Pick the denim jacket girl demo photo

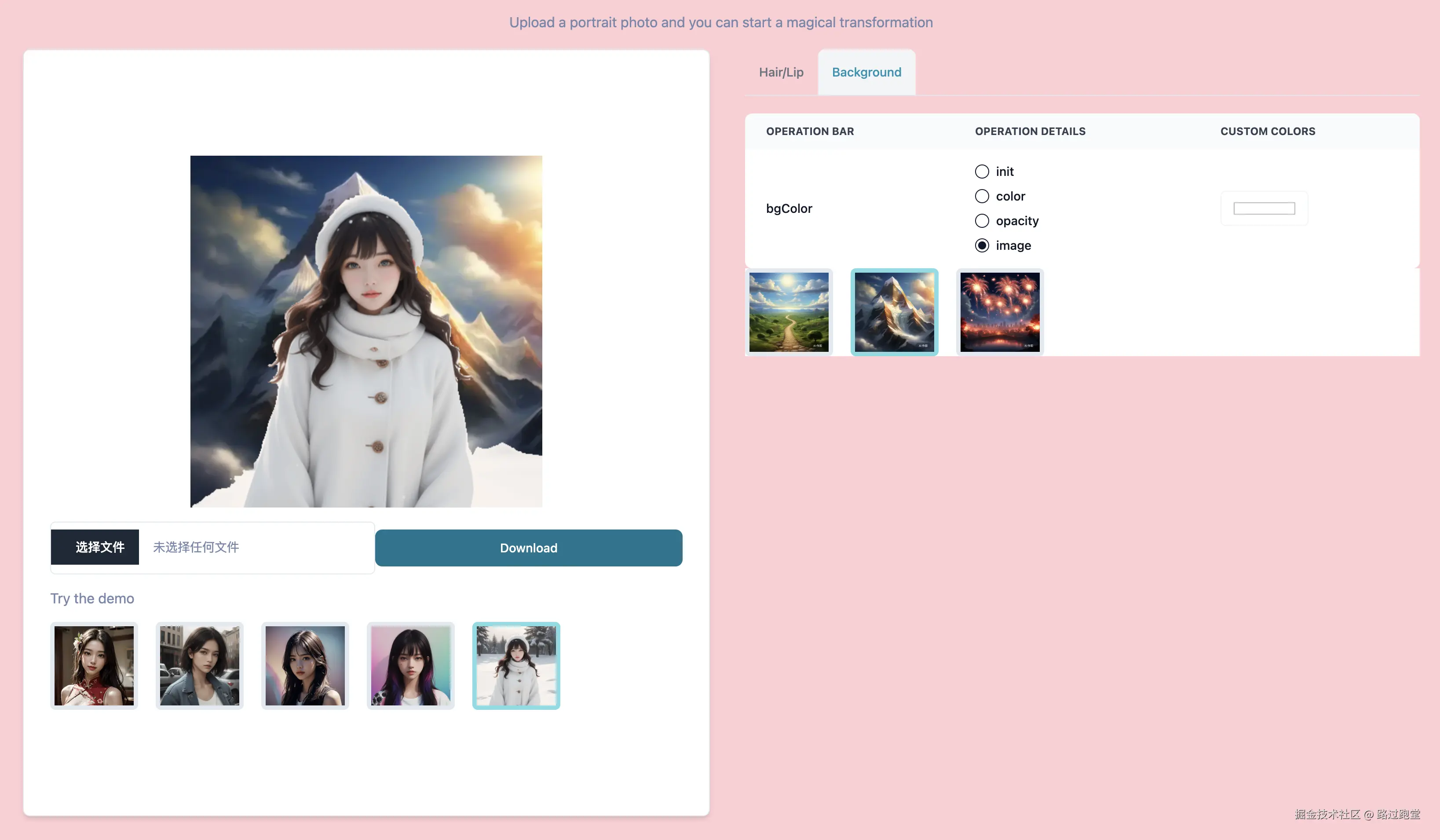(199, 666)
